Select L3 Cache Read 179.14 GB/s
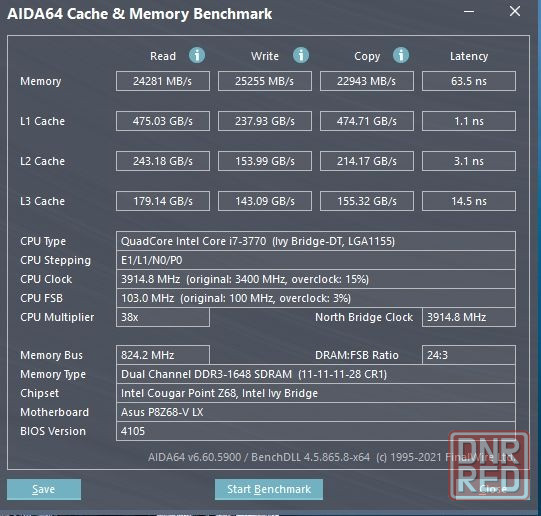The image size is (541, 516). tap(163, 201)
